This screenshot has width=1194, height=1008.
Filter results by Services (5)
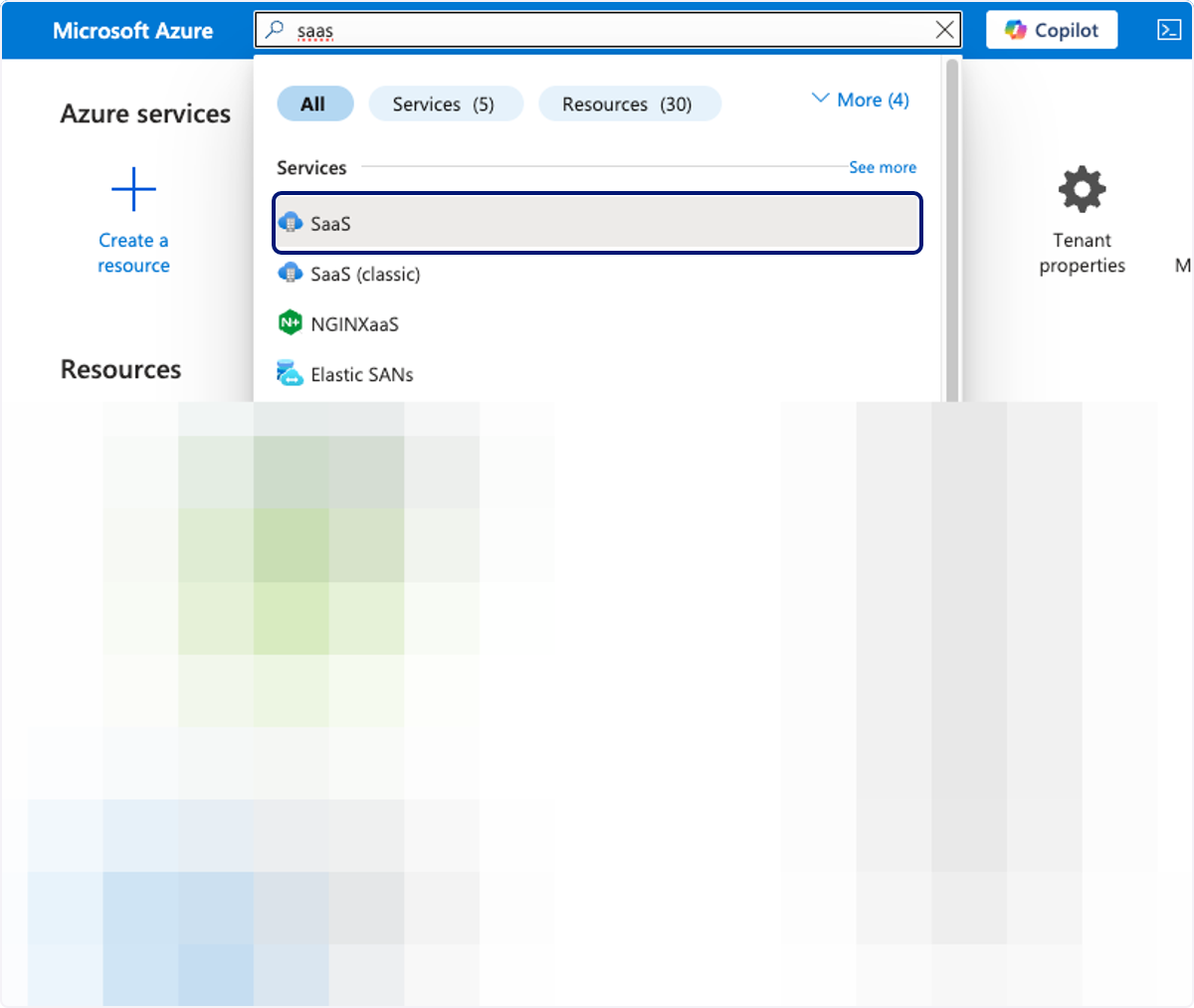(445, 103)
